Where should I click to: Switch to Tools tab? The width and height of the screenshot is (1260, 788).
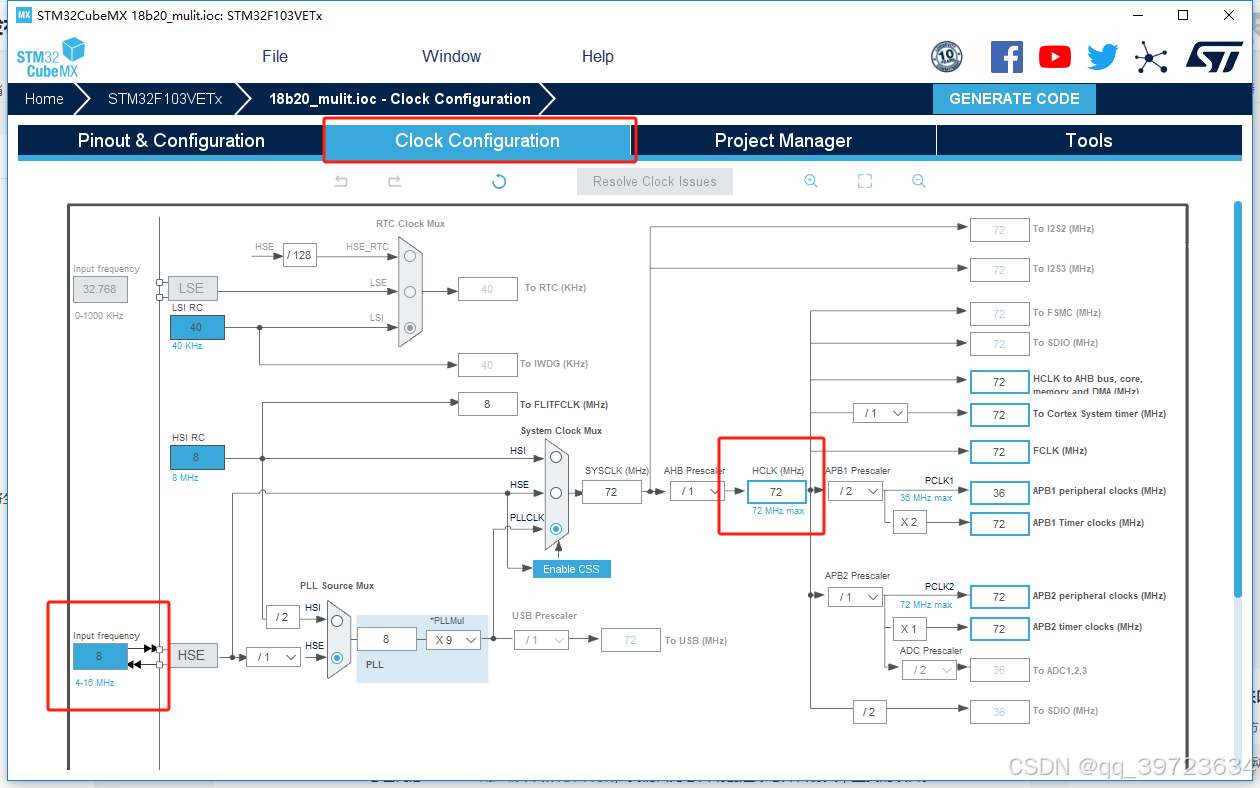(x=1089, y=141)
